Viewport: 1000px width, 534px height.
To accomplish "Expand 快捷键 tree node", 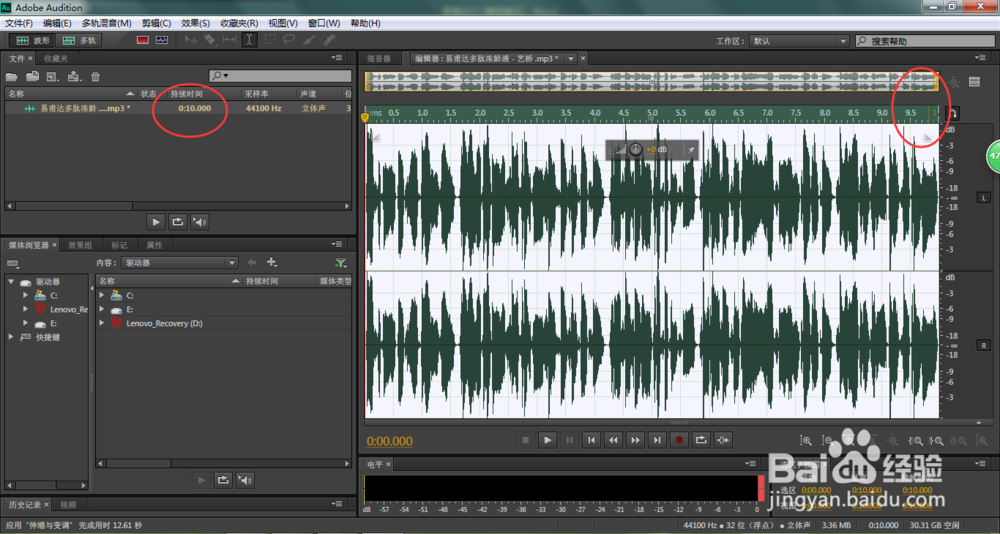I will [11, 337].
